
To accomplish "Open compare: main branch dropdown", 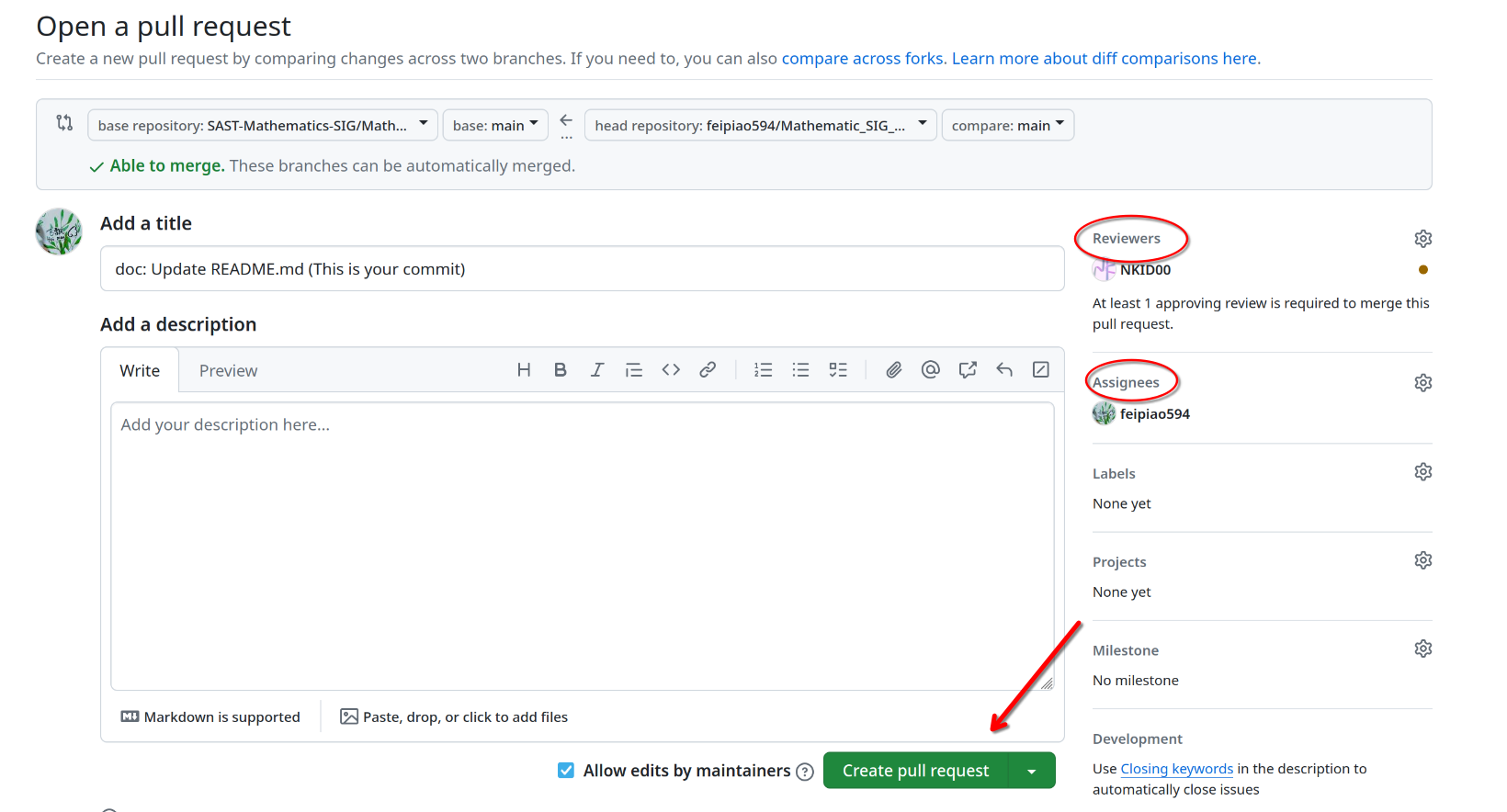I will [x=1008, y=125].
